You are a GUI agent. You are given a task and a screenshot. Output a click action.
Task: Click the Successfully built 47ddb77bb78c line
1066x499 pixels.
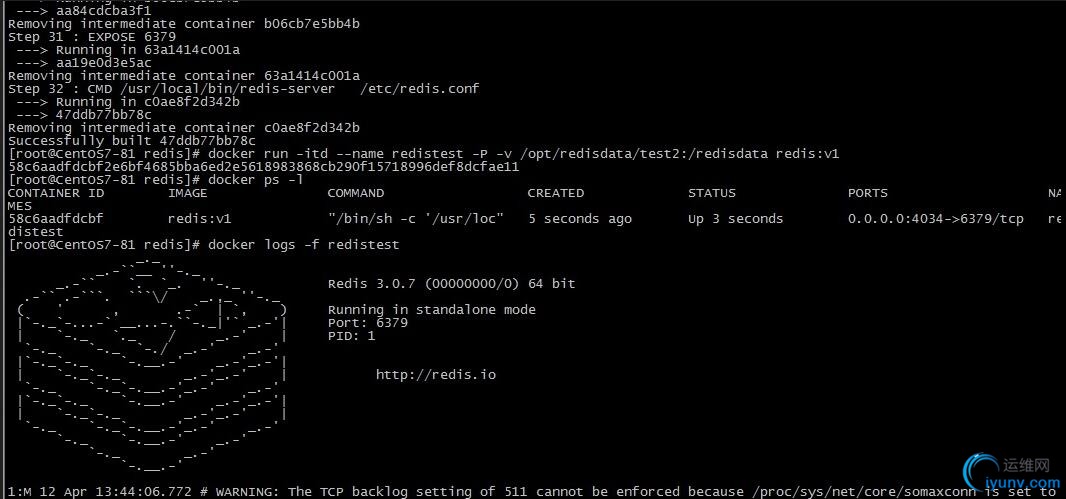[132, 141]
